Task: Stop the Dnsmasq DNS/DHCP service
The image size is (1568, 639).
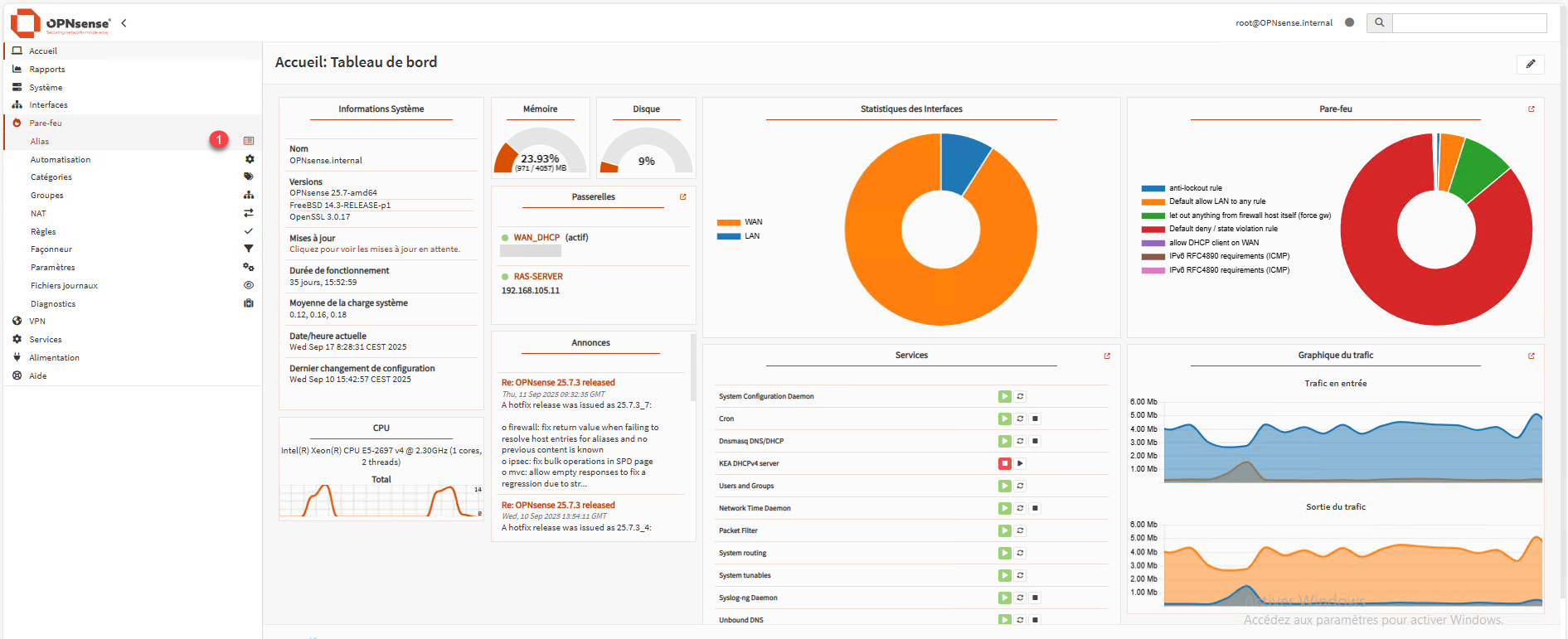Action: [1035, 442]
